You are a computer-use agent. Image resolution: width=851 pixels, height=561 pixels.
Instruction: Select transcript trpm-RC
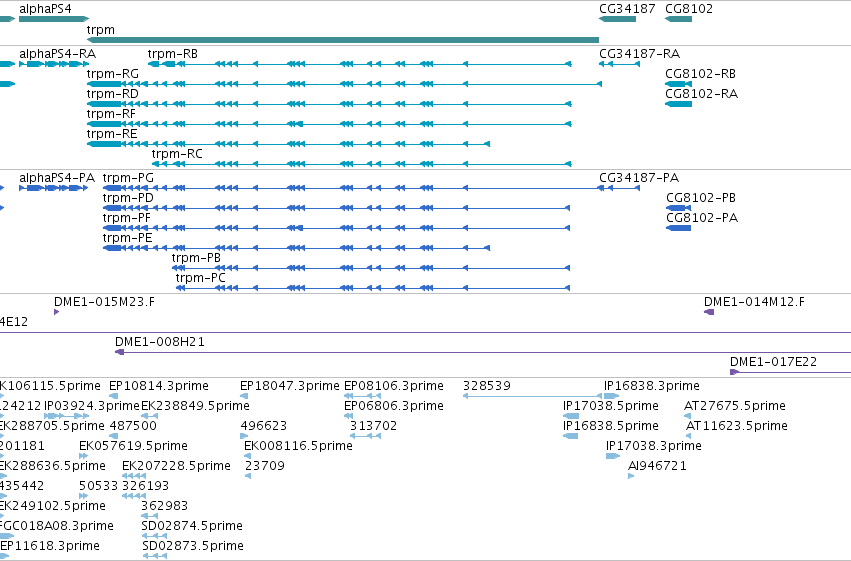click(x=177, y=154)
